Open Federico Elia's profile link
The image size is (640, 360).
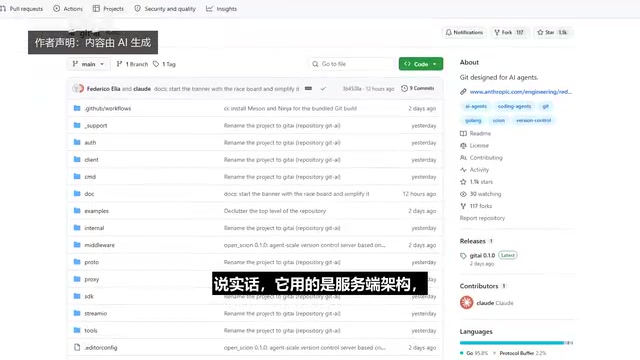coord(103,89)
